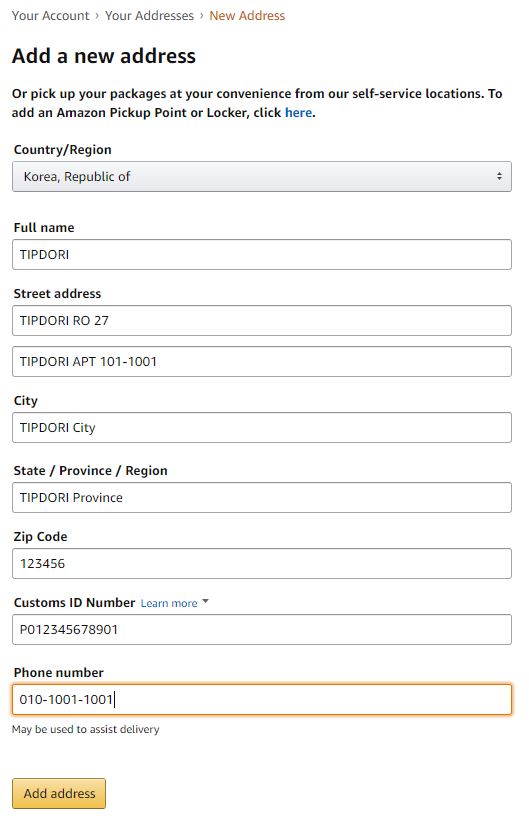Click the Phone number field 010-1001-1001
The height and width of the screenshot is (831, 529).
pos(262,700)
